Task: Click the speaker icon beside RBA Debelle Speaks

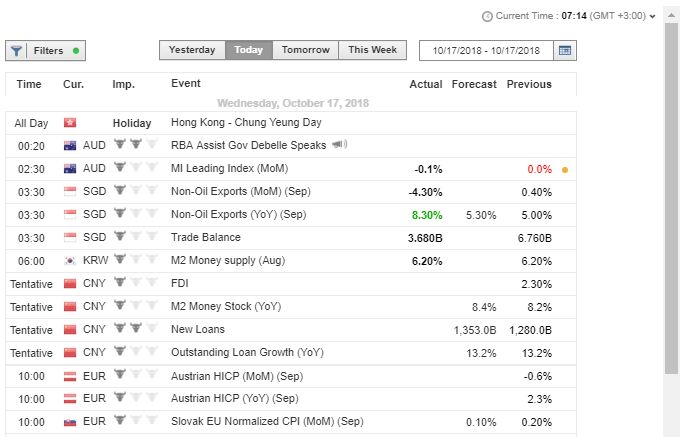Action: point(340,145)
